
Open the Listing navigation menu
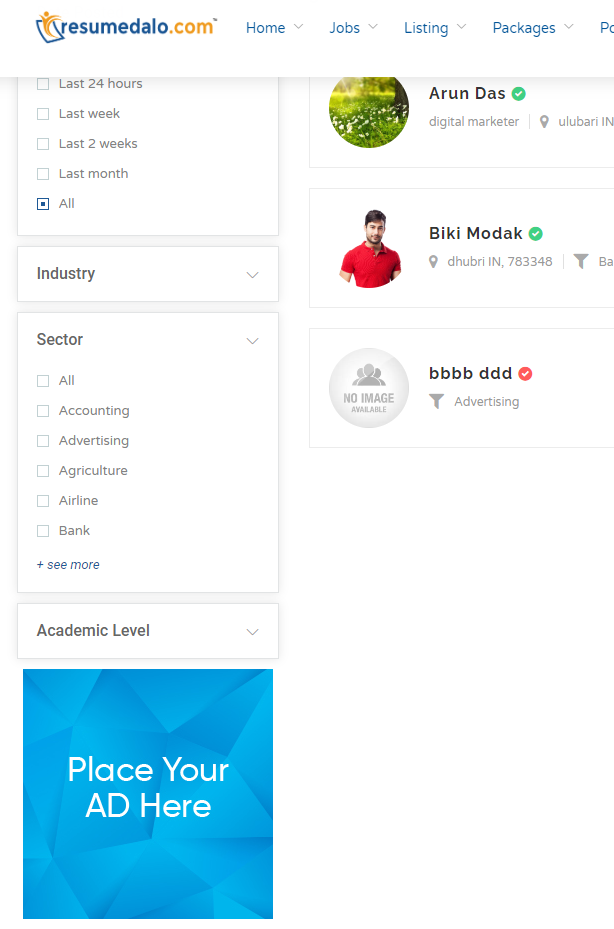pyautogui.click(x=434, y=28)
